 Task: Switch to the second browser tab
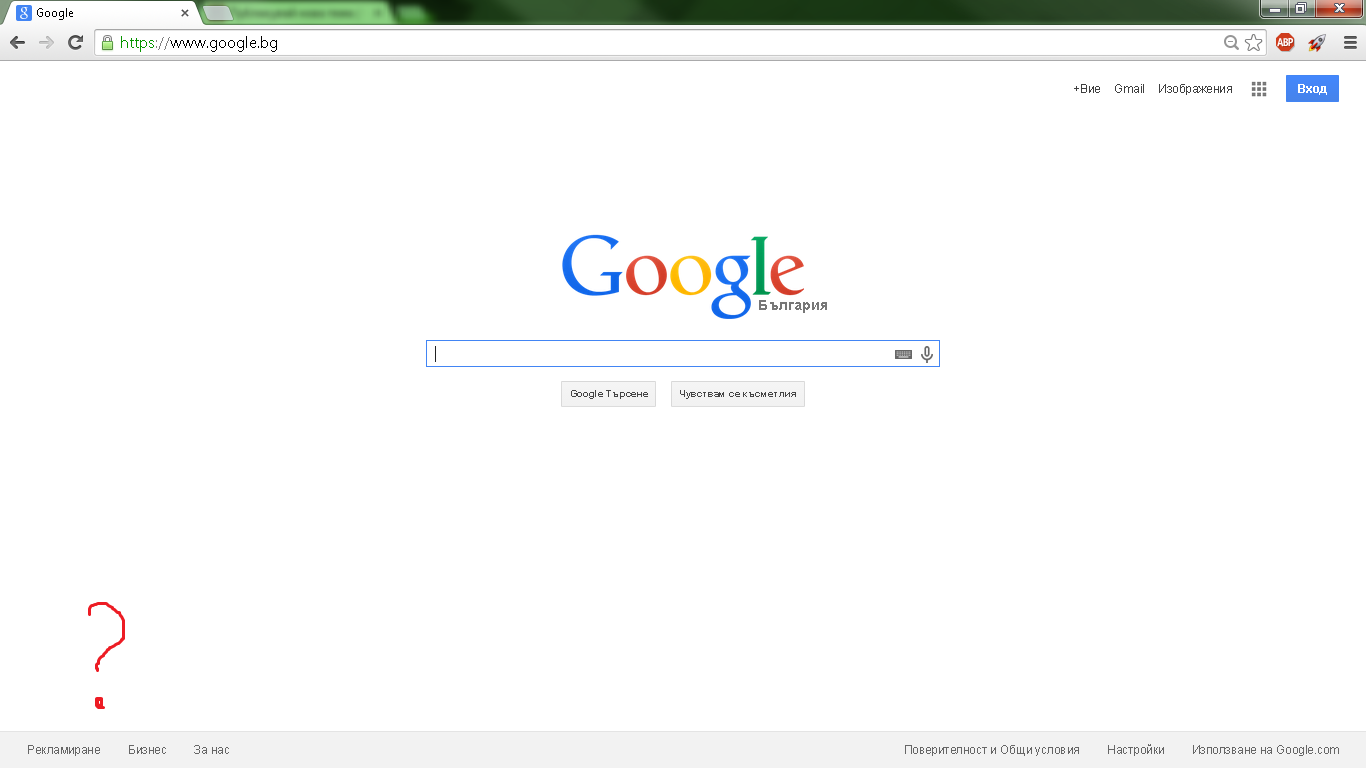[x=295, y=13]
